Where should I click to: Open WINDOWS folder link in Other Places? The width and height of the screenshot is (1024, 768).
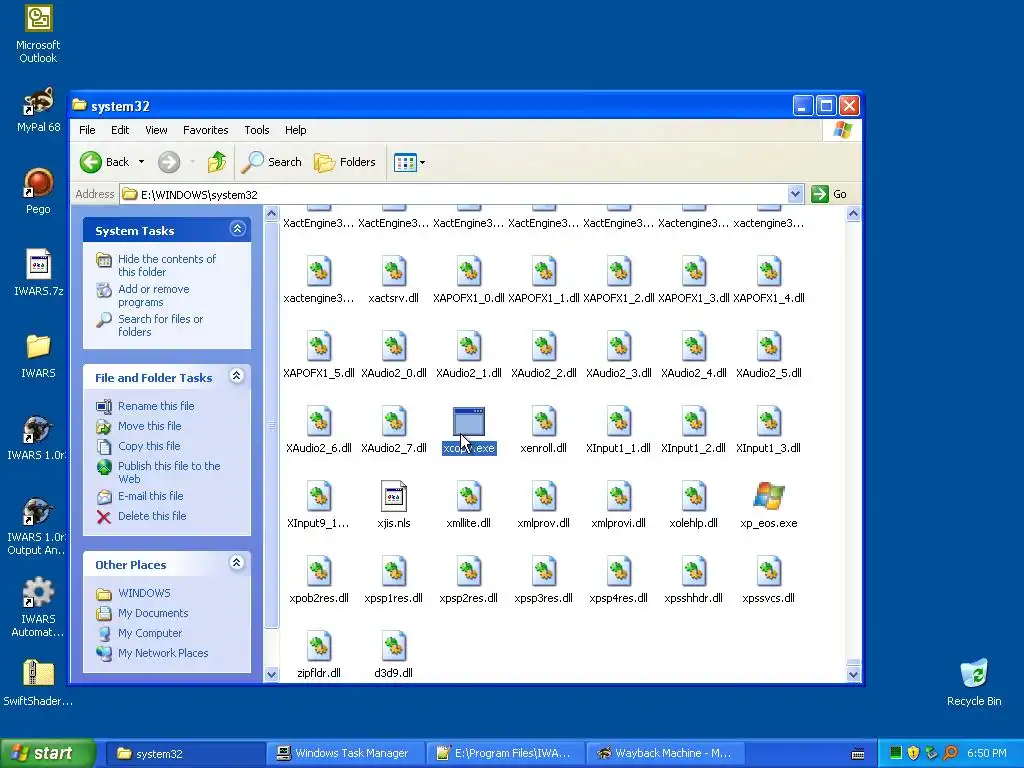click(144, 593)
